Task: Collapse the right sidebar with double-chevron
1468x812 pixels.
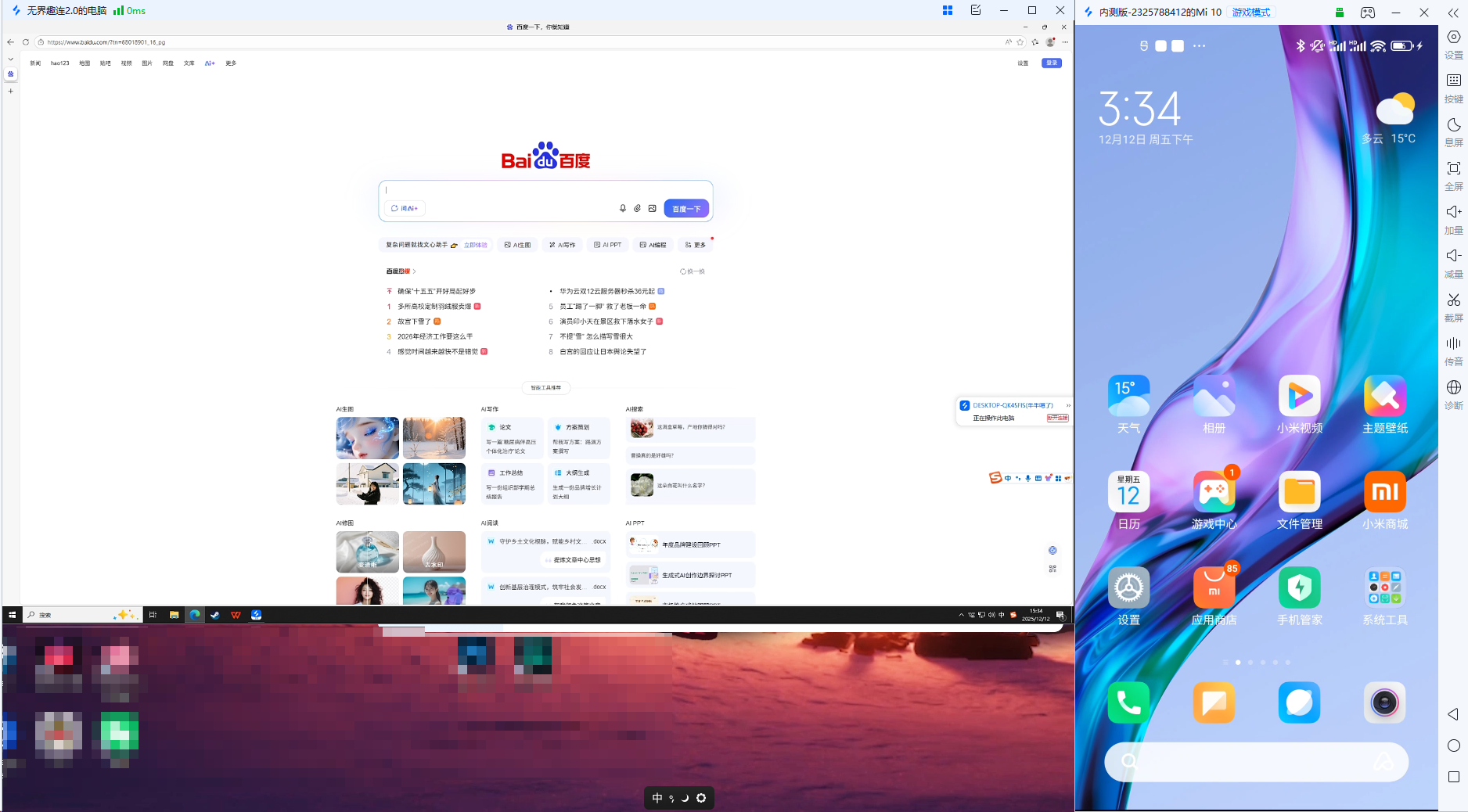Action: coord(1453,13)
